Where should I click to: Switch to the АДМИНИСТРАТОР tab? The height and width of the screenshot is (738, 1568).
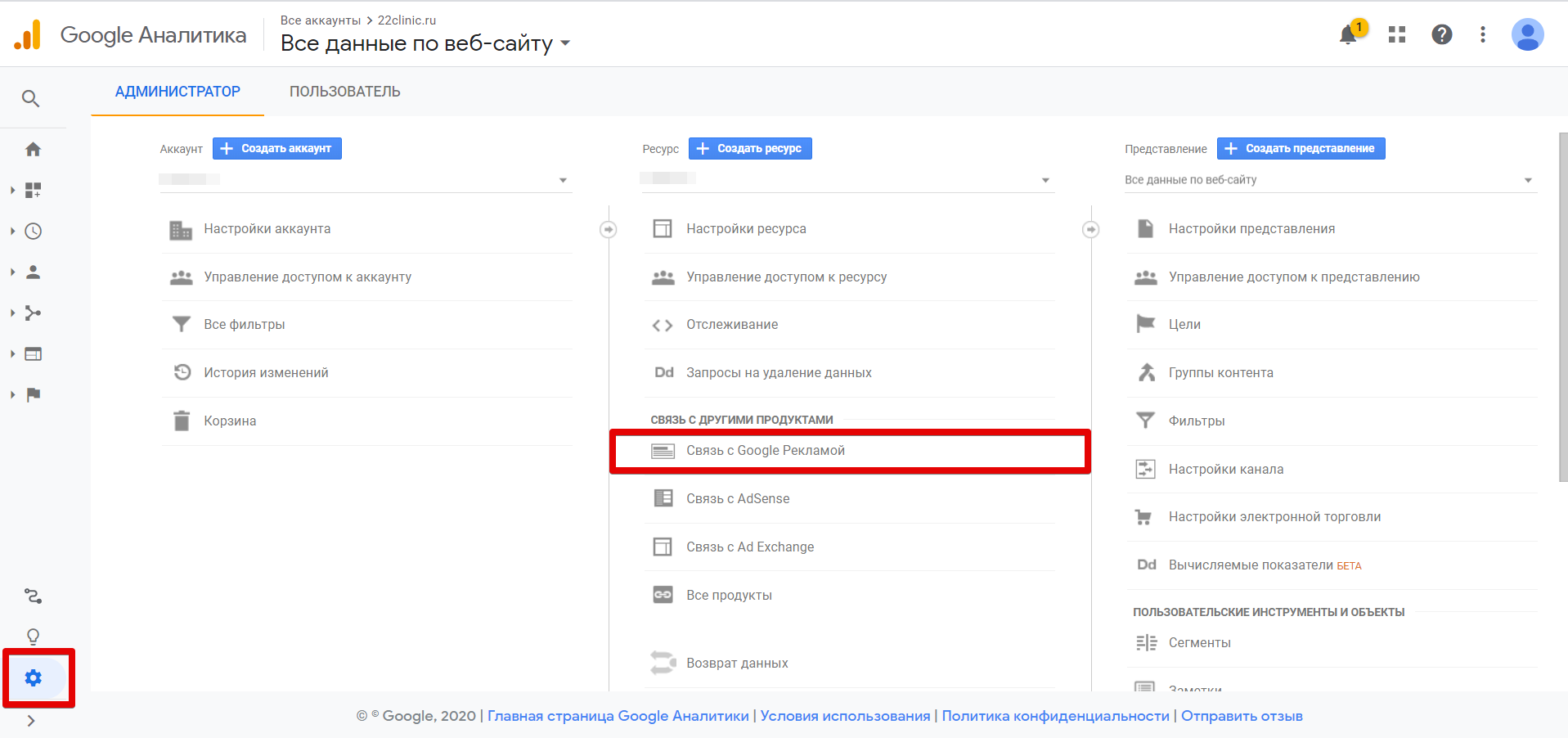point(177,92)
